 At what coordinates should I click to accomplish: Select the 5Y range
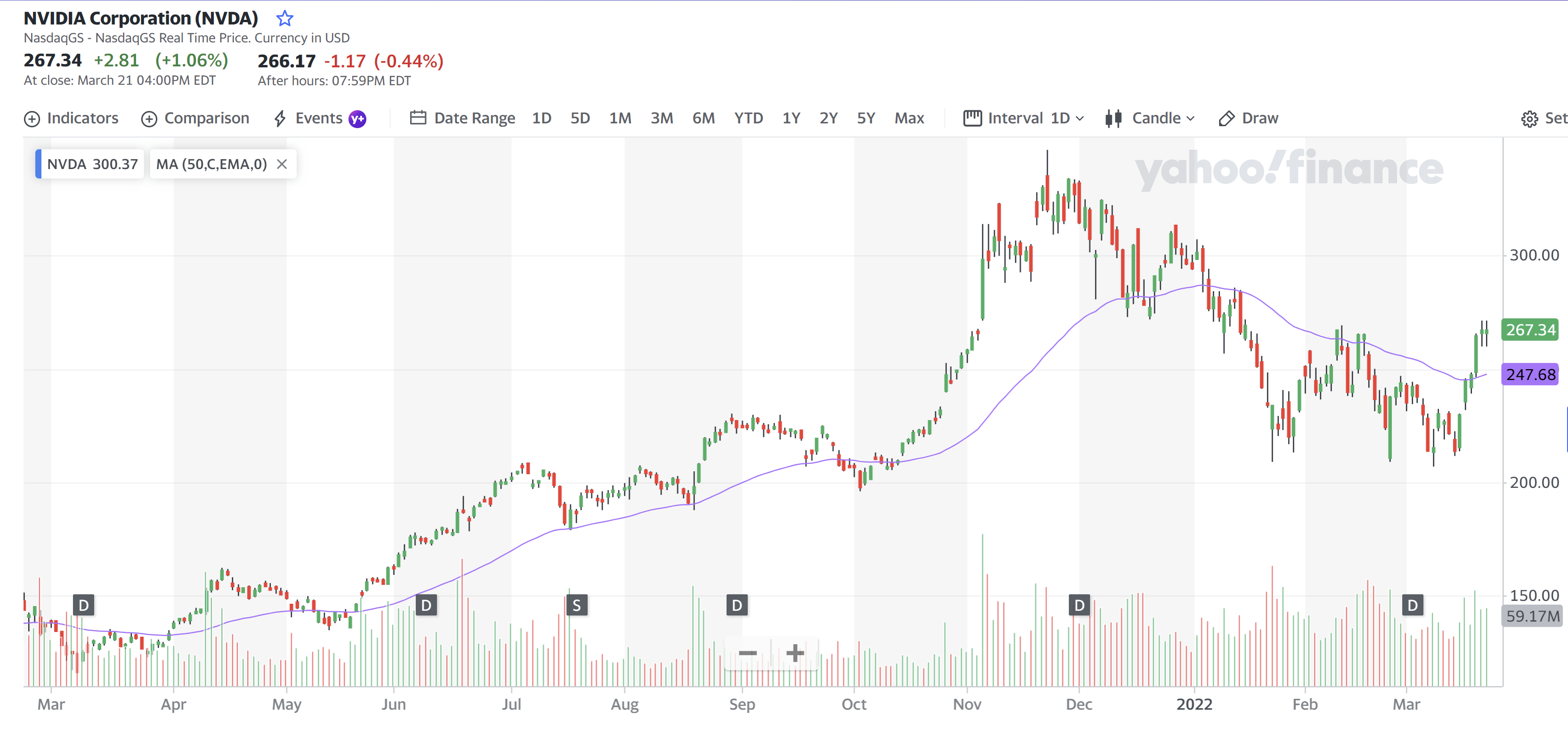click(865, 118)
